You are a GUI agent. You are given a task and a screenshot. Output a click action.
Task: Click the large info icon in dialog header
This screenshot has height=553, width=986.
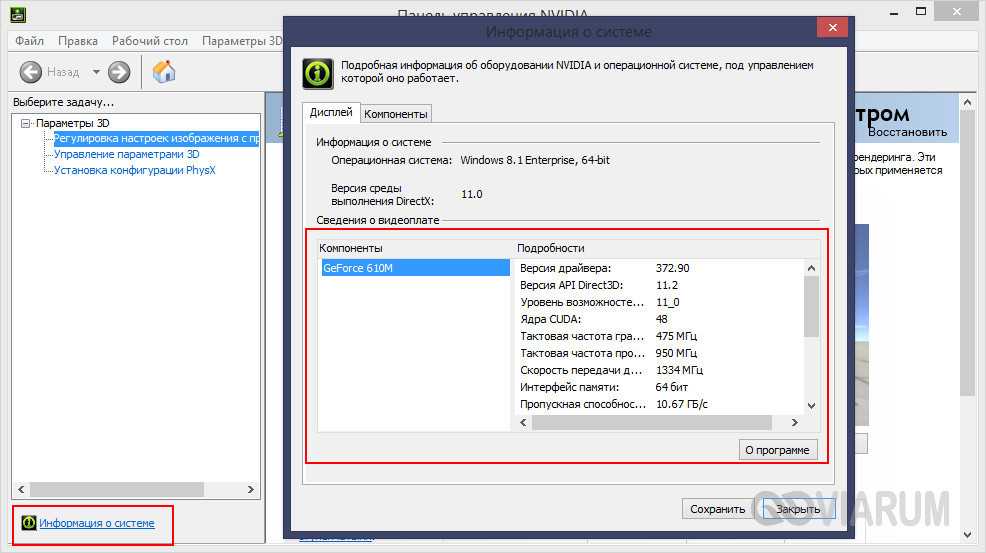point(317,73)
